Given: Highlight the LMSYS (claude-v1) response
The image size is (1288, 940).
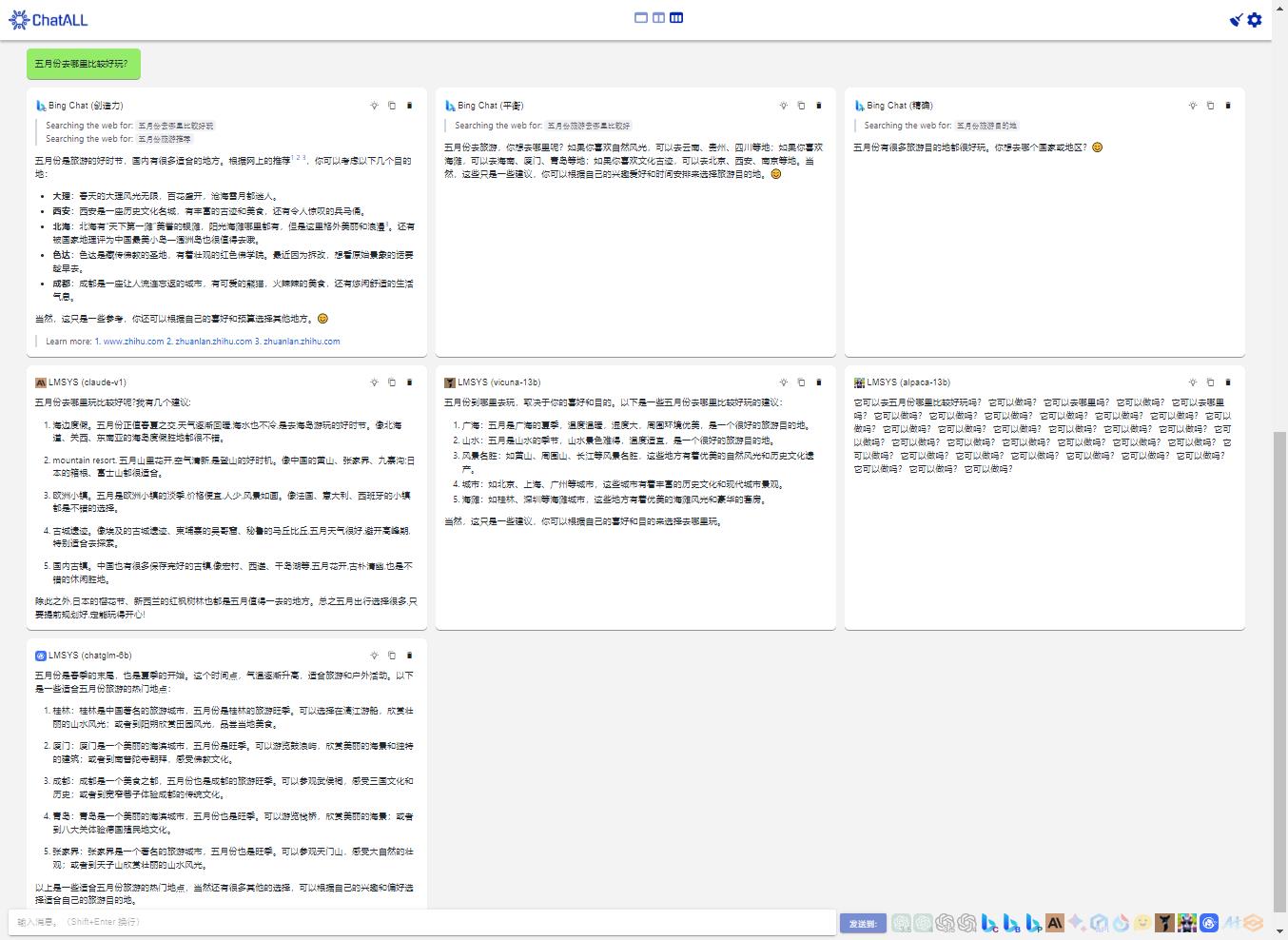Looking at the screenshot, I should pyautogui.click(x=374, y=382).
